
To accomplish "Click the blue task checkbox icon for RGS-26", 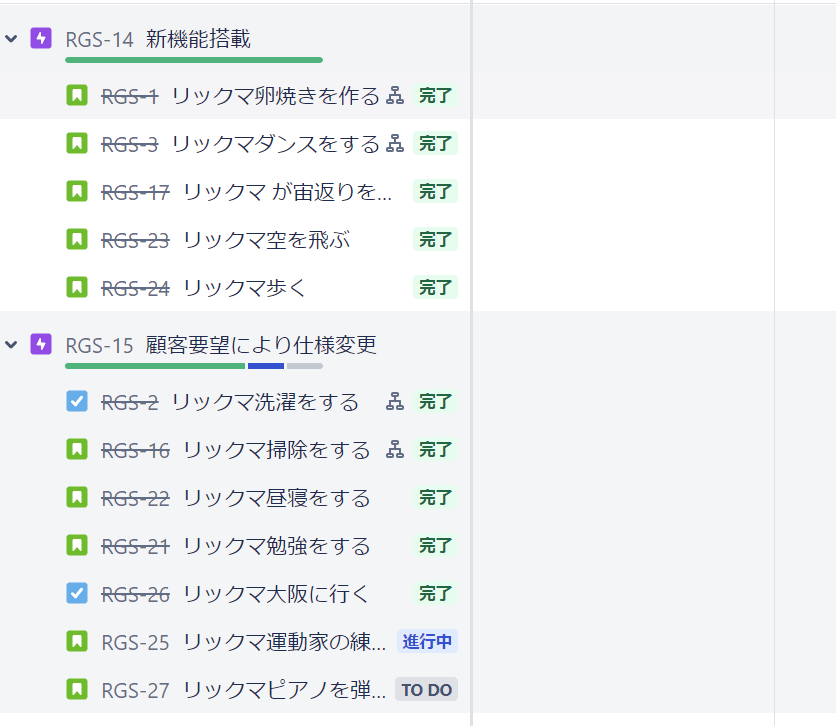I will pos(77,593).
